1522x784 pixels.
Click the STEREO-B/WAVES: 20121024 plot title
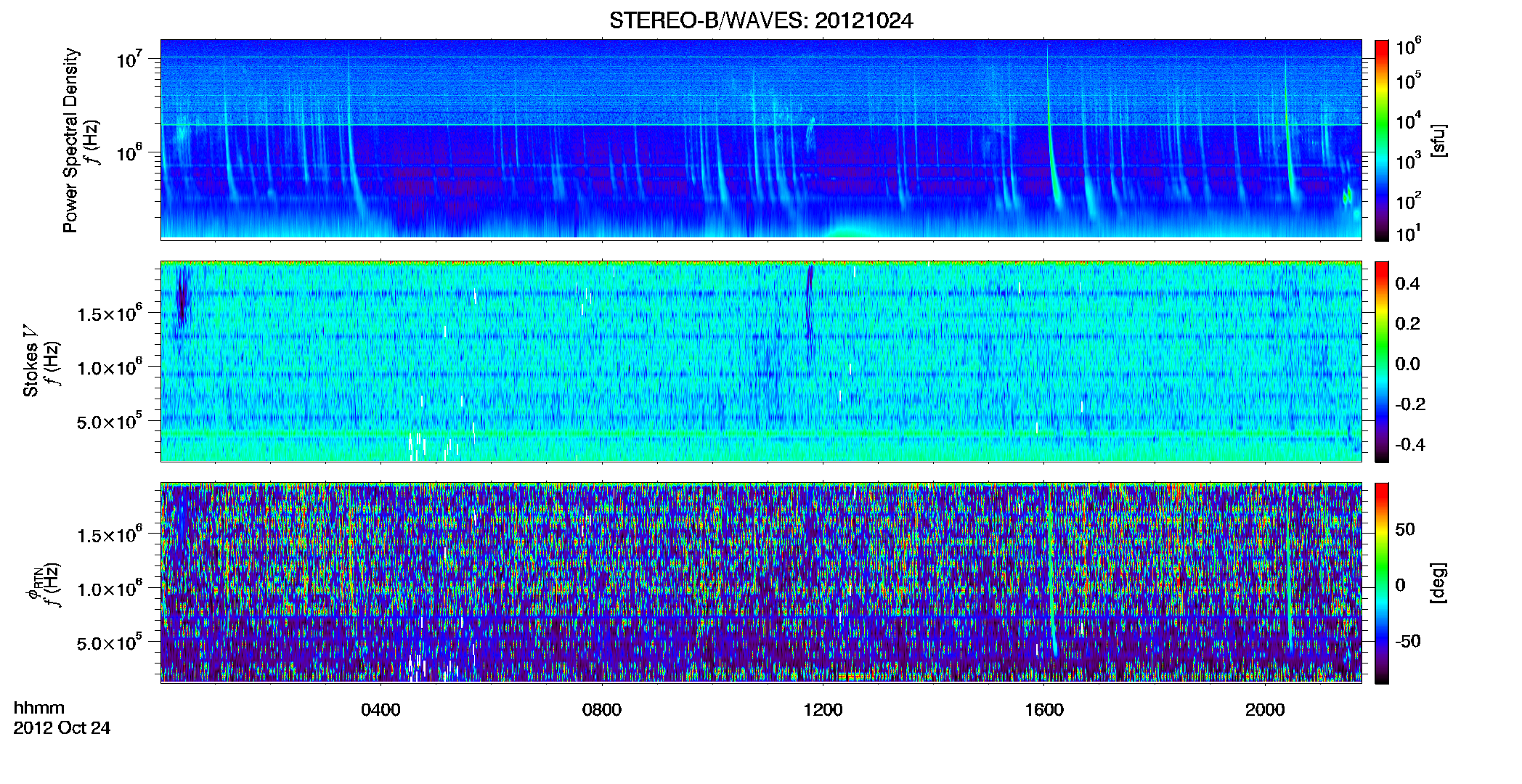click(x=761, y=20)
